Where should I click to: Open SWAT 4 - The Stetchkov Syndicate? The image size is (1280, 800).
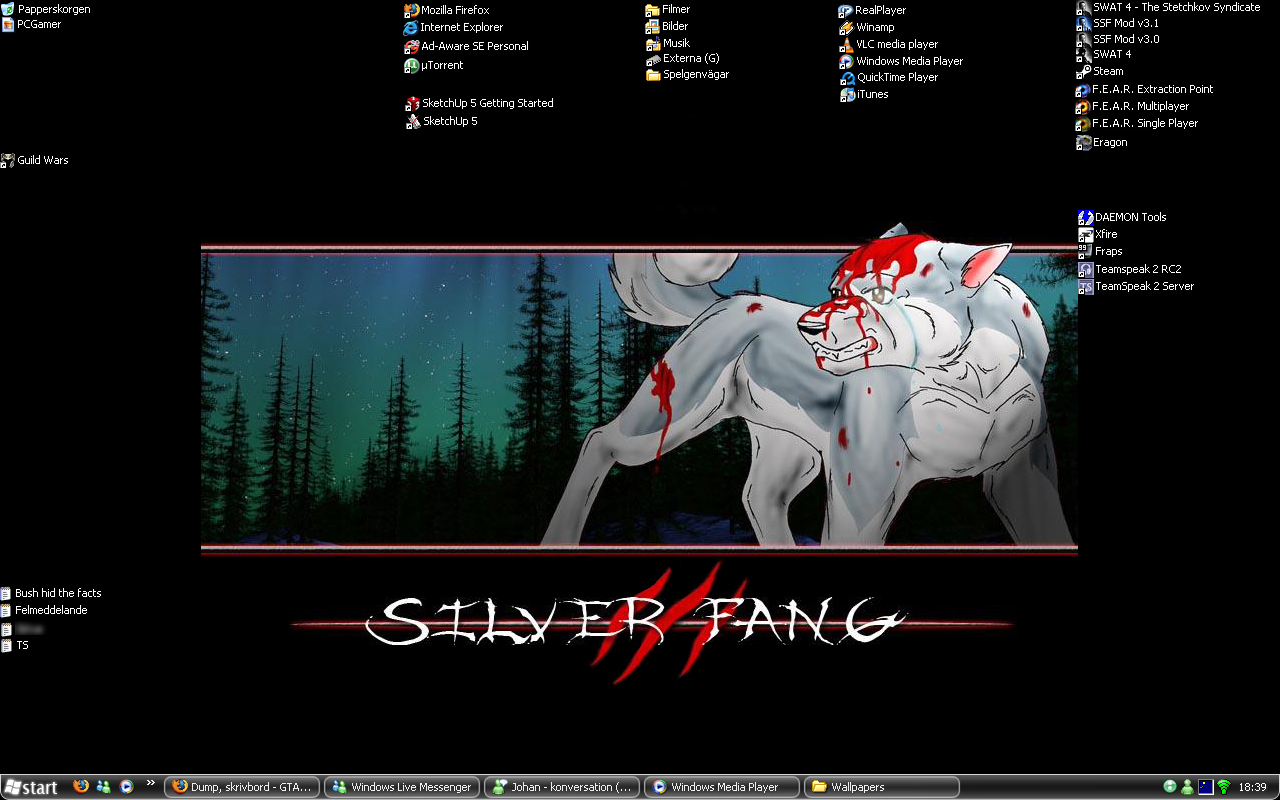(1168, 7)
